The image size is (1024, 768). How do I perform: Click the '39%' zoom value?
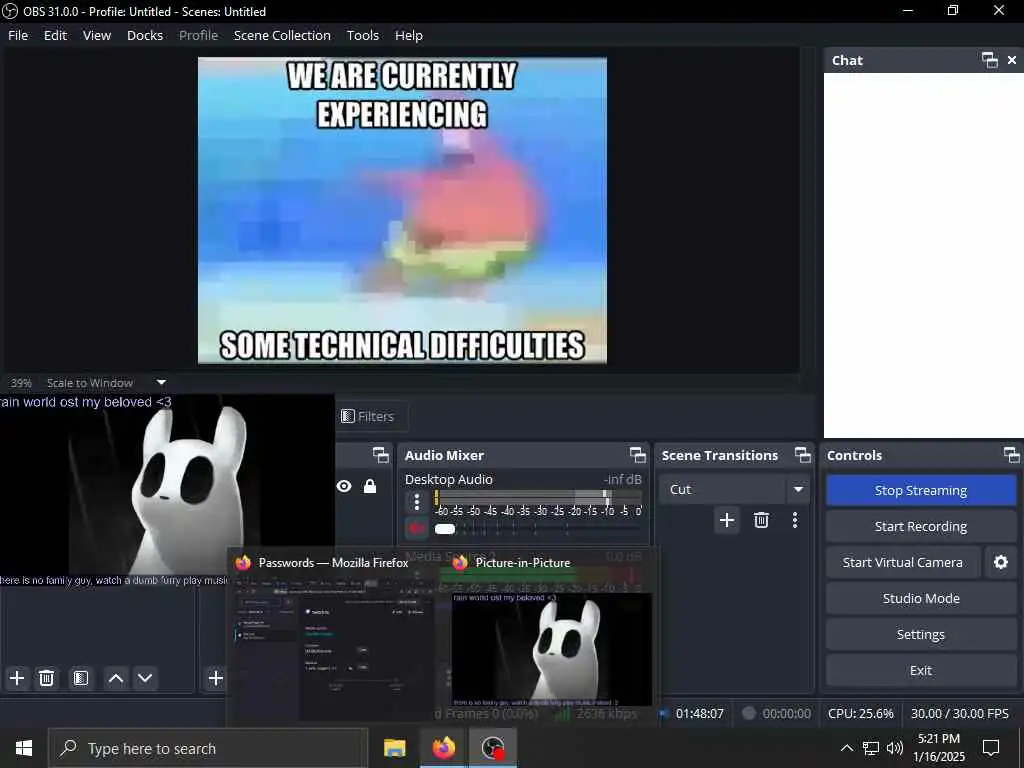coord(22,383)
